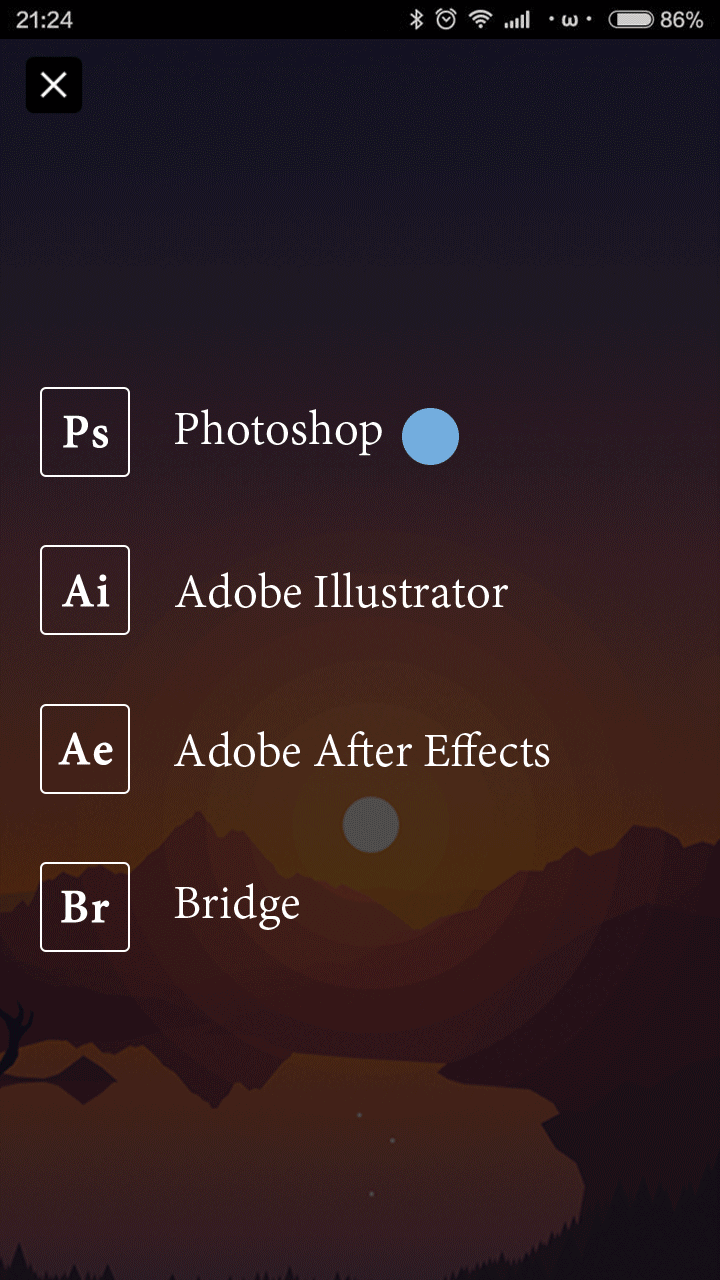Open the Bridge text label
This screenshot has width=720, height=1280.
click(237, 904)
